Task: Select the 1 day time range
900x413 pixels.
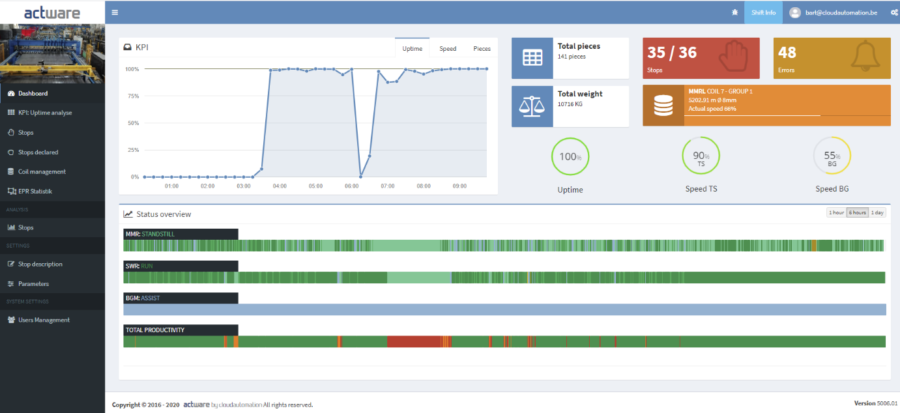Action: [x=877, y=213]
